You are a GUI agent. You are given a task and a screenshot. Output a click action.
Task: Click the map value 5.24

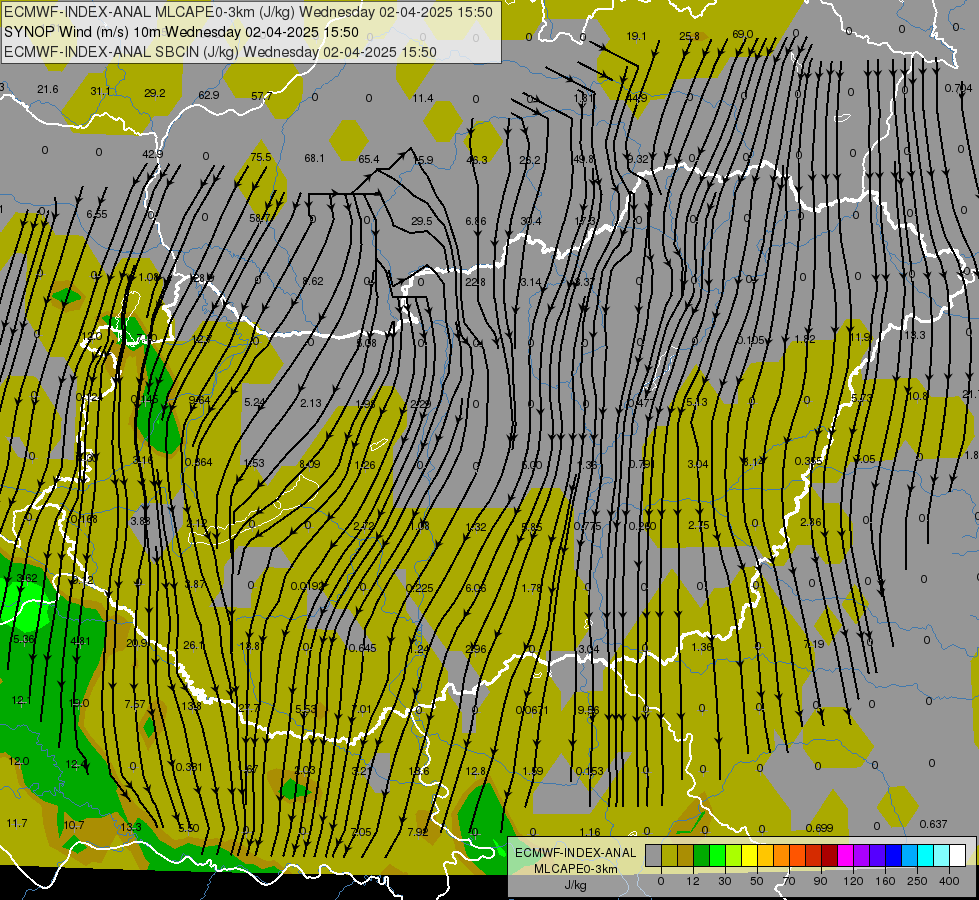coord(255,402)
